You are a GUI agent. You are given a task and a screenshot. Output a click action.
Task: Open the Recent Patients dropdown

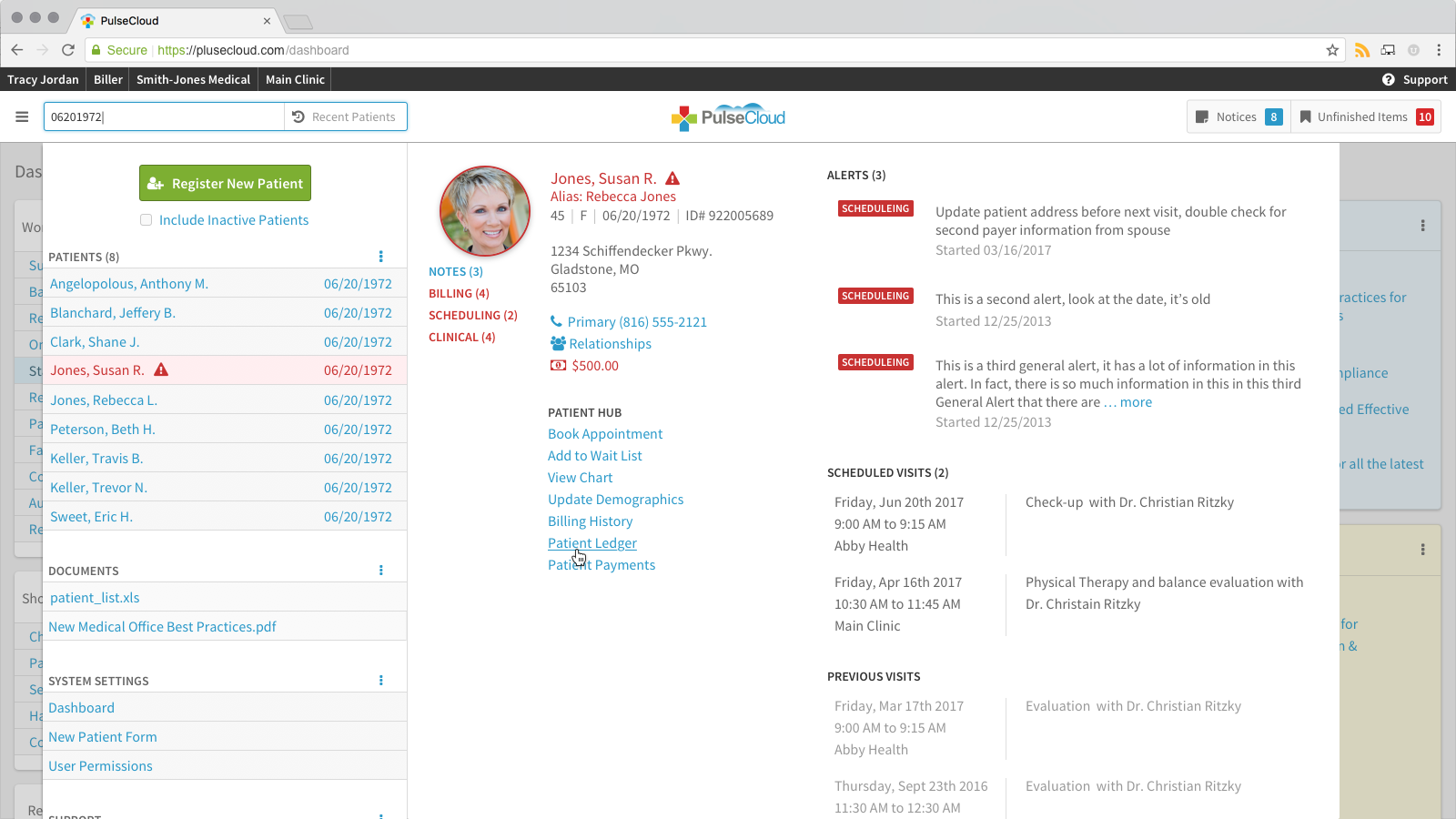point(345,116)
